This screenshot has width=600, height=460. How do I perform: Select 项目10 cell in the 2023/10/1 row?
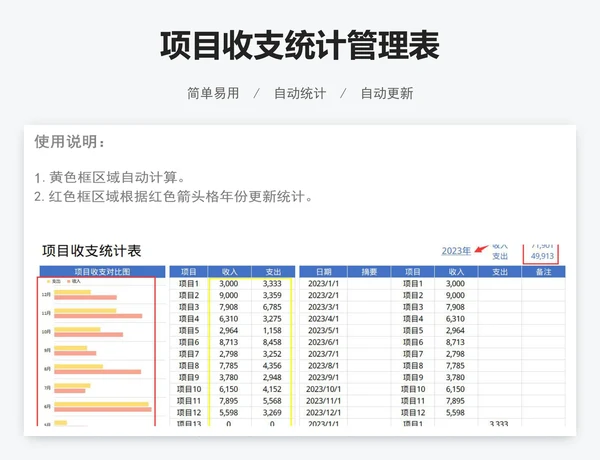tap(412, 389)
